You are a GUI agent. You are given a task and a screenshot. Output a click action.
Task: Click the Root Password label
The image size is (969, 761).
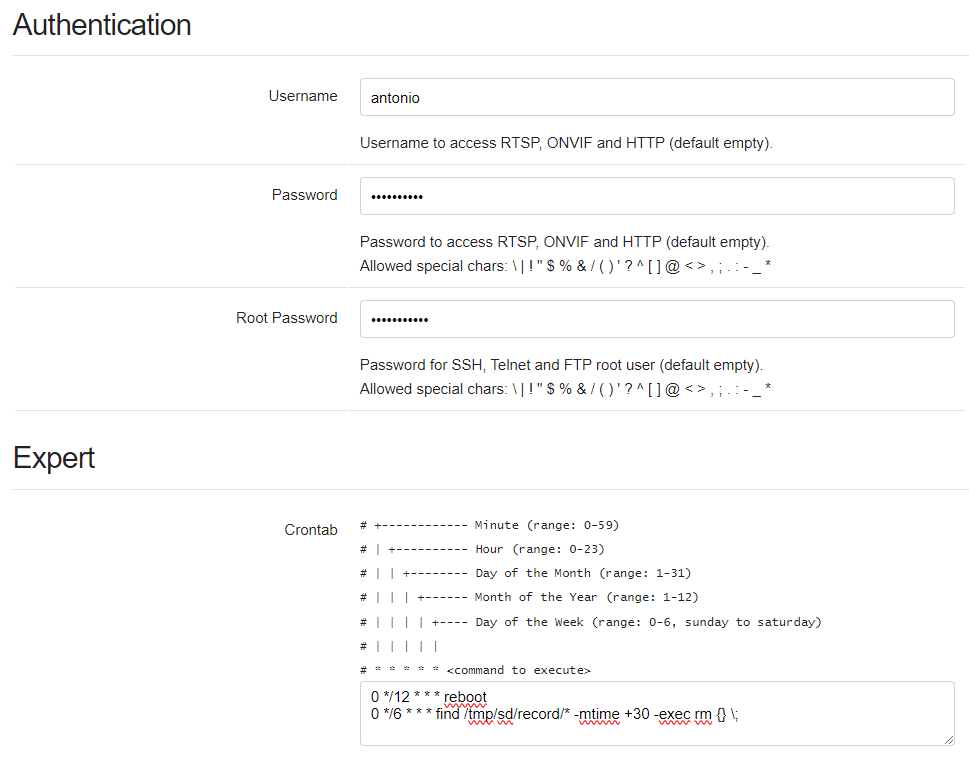(x=287, y=318)
